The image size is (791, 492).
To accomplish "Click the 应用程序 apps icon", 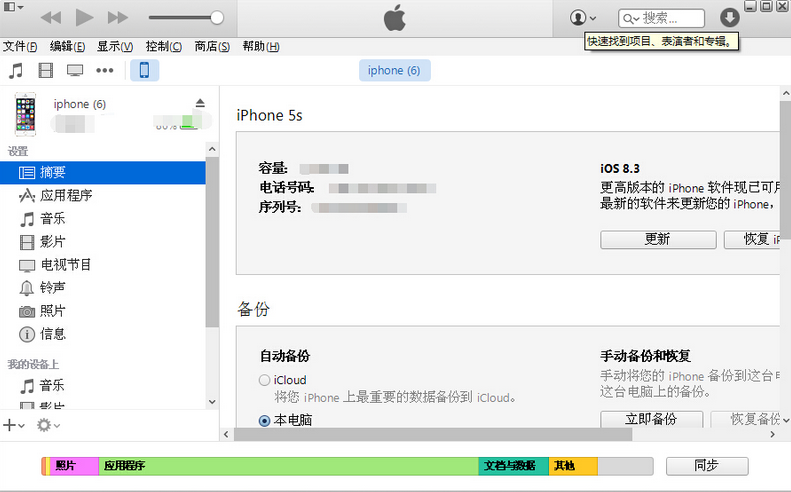I will tap(27, 195).
